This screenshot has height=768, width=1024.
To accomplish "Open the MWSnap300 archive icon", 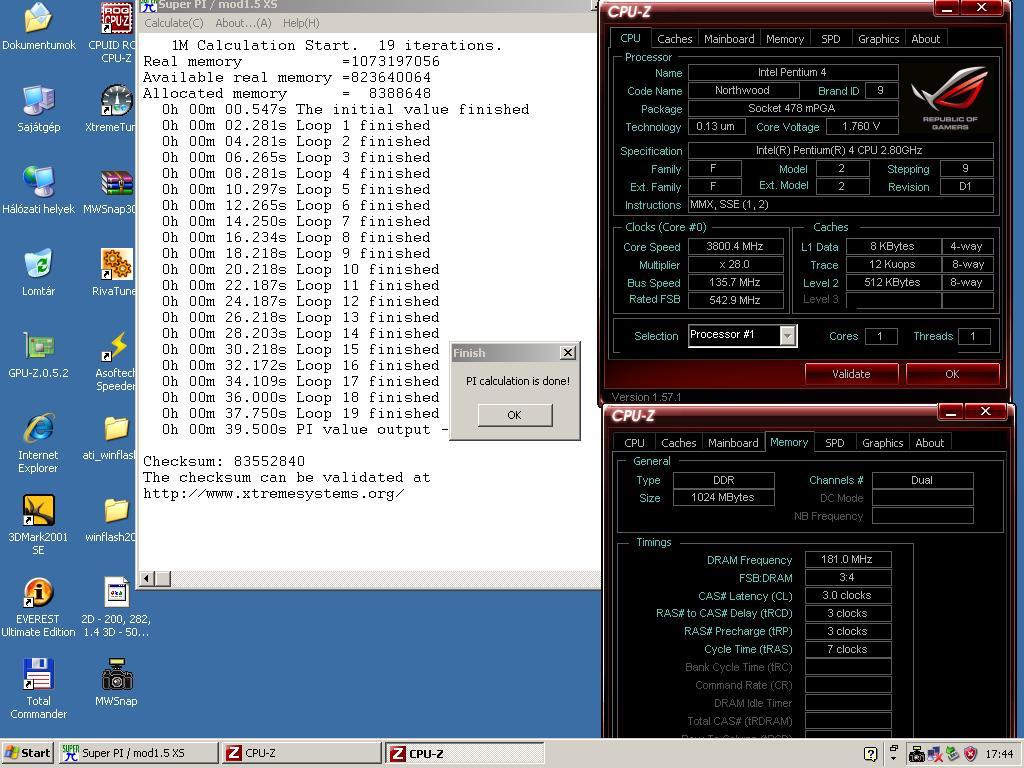I will (116, 182).
